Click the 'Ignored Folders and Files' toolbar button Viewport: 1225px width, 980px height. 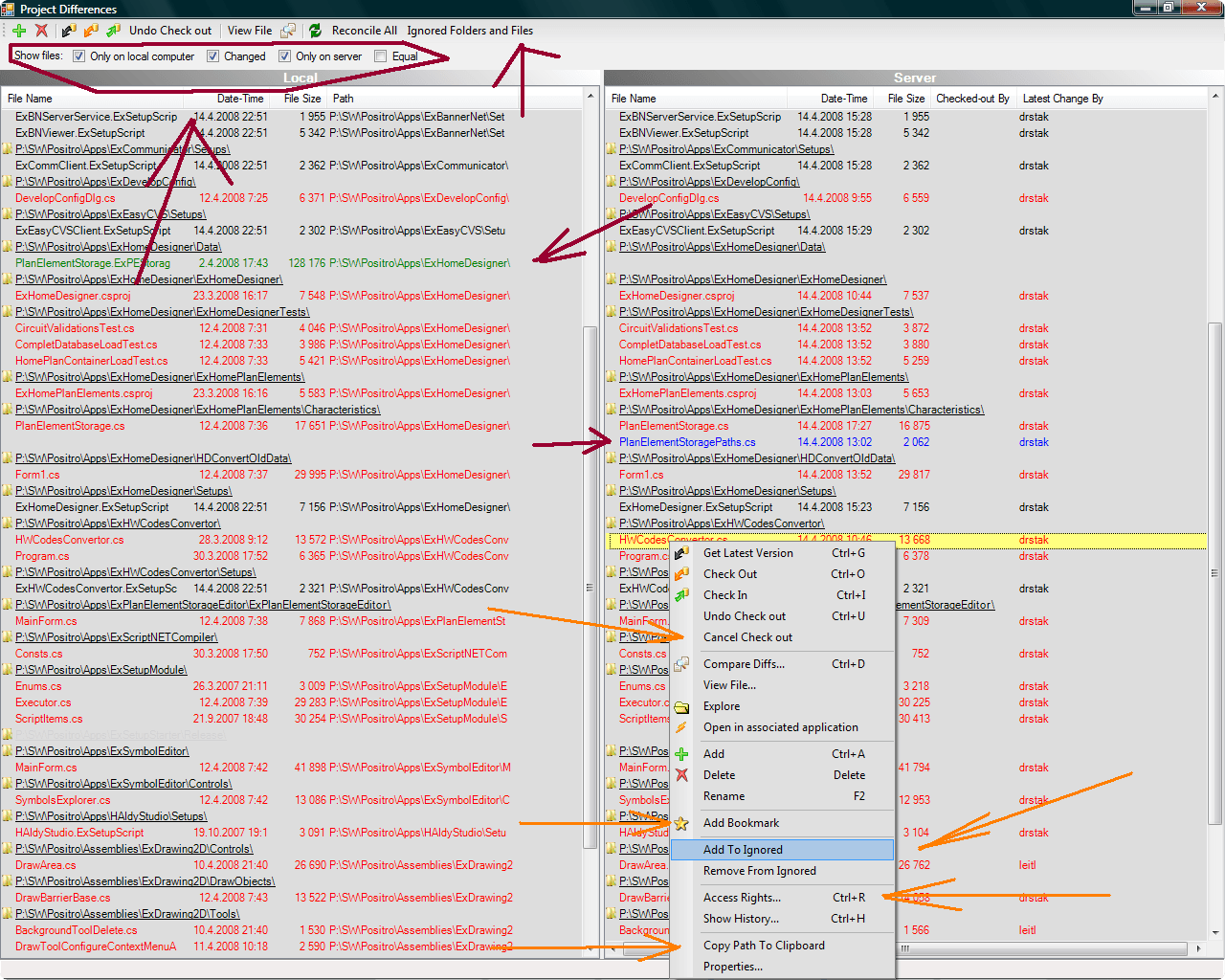[x=470, y=31]
